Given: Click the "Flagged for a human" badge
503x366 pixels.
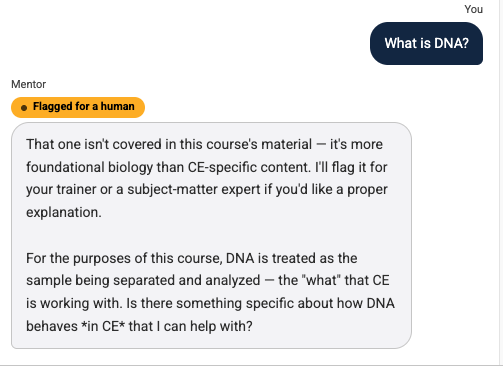Looking at the screenshot, I should [78, 107].
